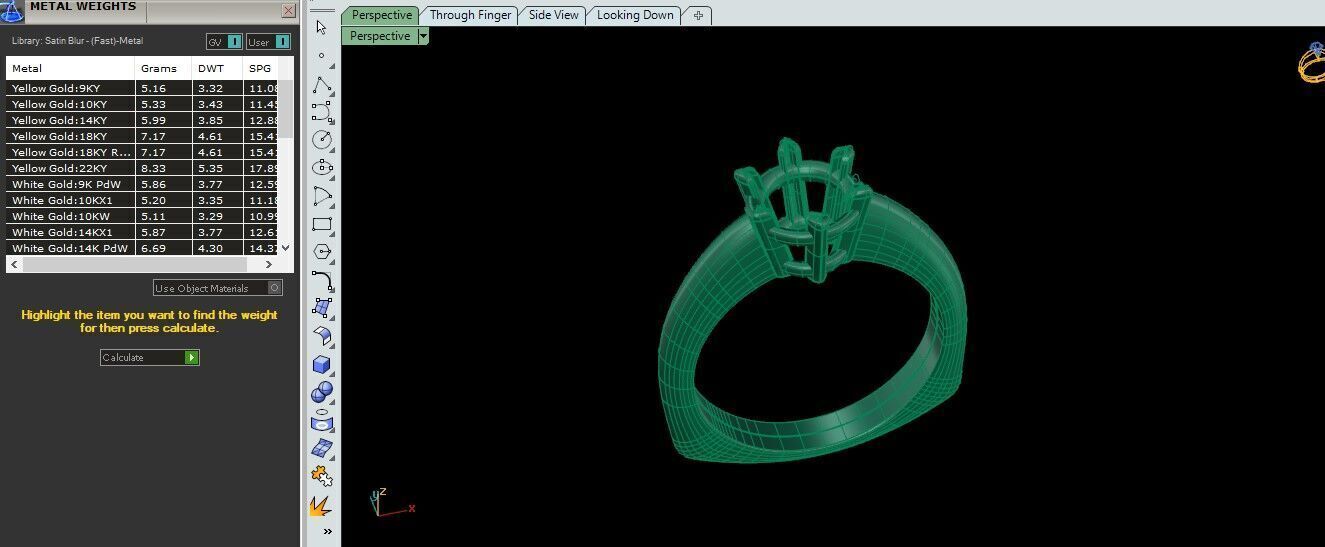This screenshot has width=1325, height=547.
Task: Select the Yellow Gold:18KY row
Action: pos(142,136)
